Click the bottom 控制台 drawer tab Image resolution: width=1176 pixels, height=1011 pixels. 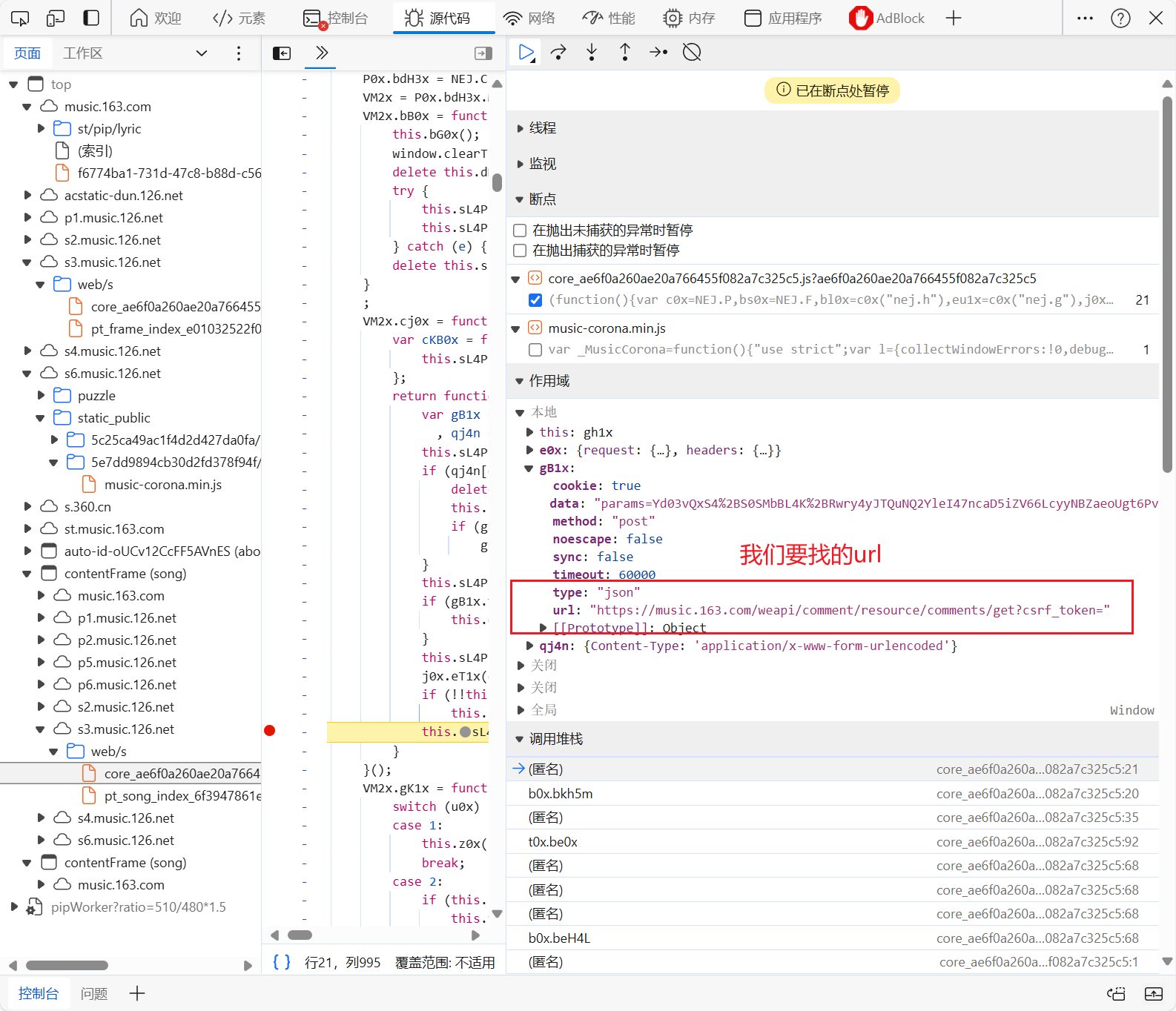(39, 993)
